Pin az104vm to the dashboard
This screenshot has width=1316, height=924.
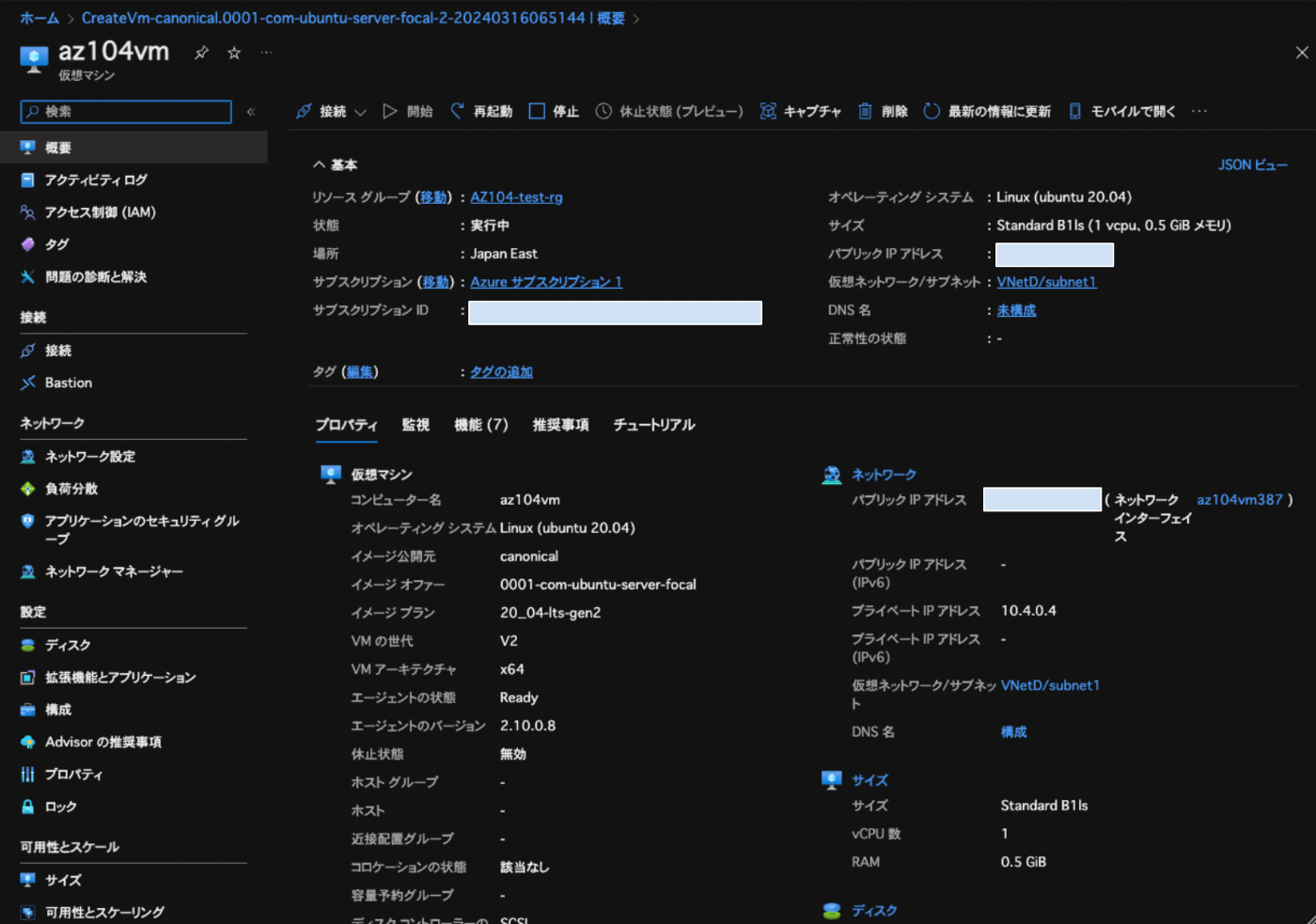point(201,53)
